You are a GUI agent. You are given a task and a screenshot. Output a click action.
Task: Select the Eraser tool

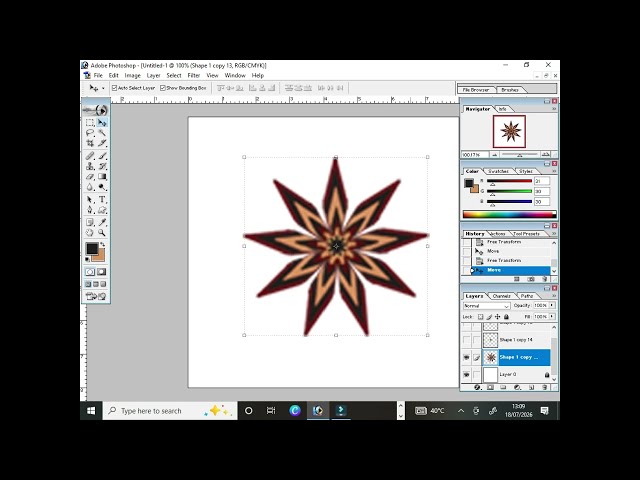pyautogui.click(x=90, y=177)
